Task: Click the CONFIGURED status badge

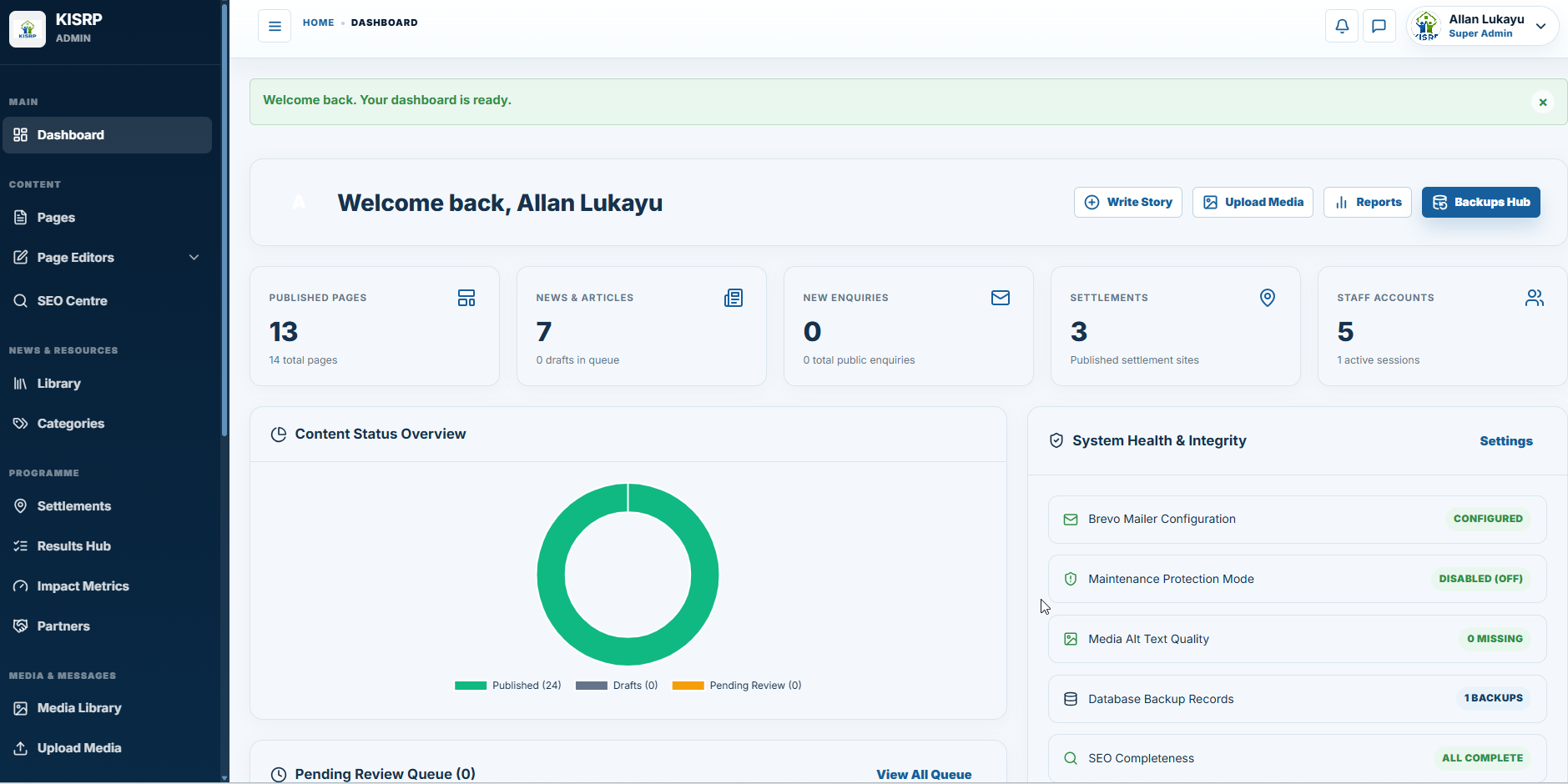Action: tap(1488, 519)
